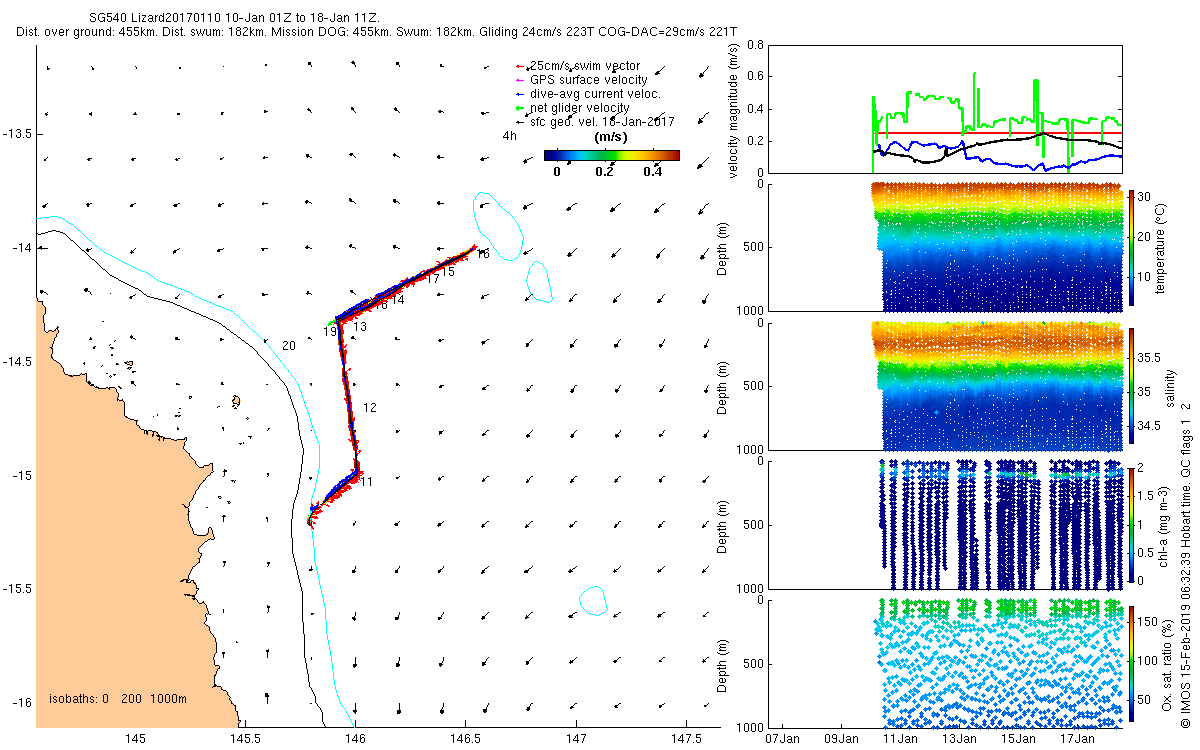
Task: Click the Ox. sat. ratio (%) color bar
Action: point(1132,662)
